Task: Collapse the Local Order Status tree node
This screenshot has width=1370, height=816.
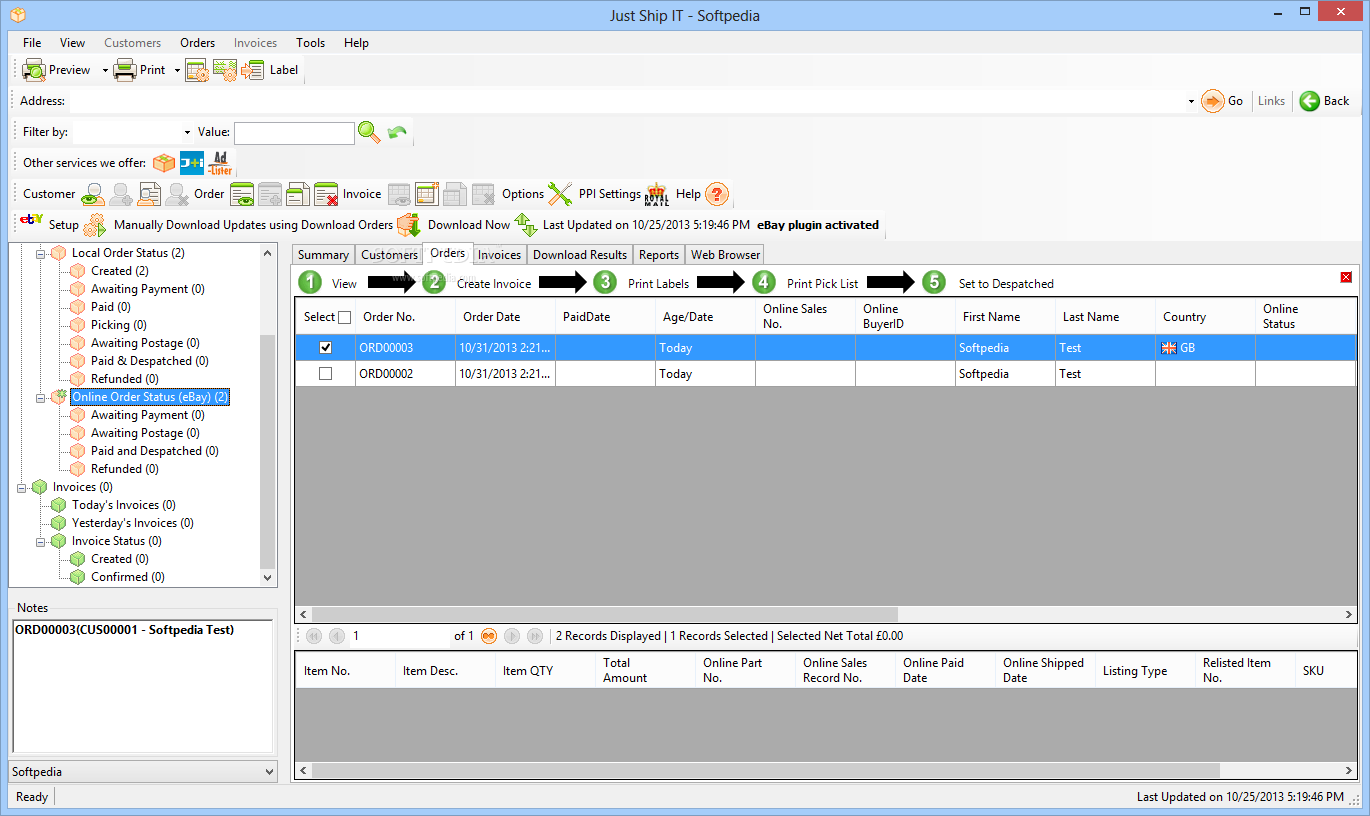Action: [x=42, y=254]
